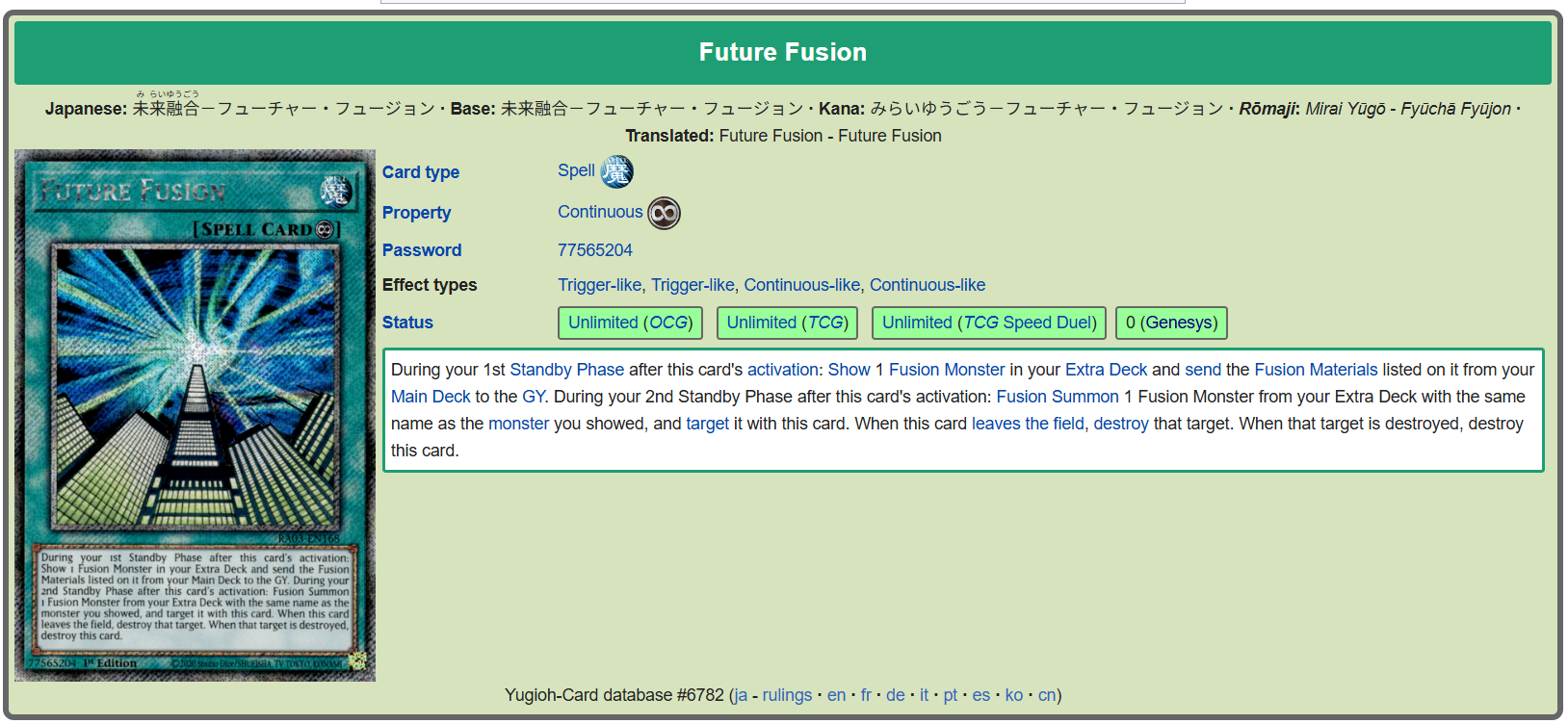Click the Future Fusion header title
Screen dimensions: 1568x724
(783, 52)
